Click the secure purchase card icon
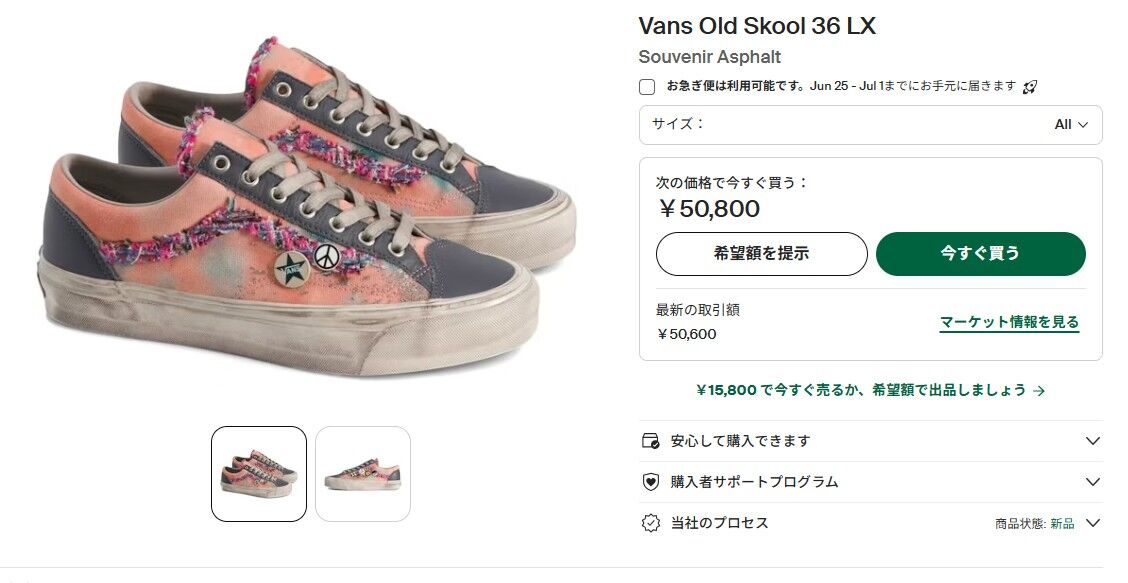Image resolution: width=1128 pixels, height=583 pixels. pyautogui.click(x=650, y=440)
